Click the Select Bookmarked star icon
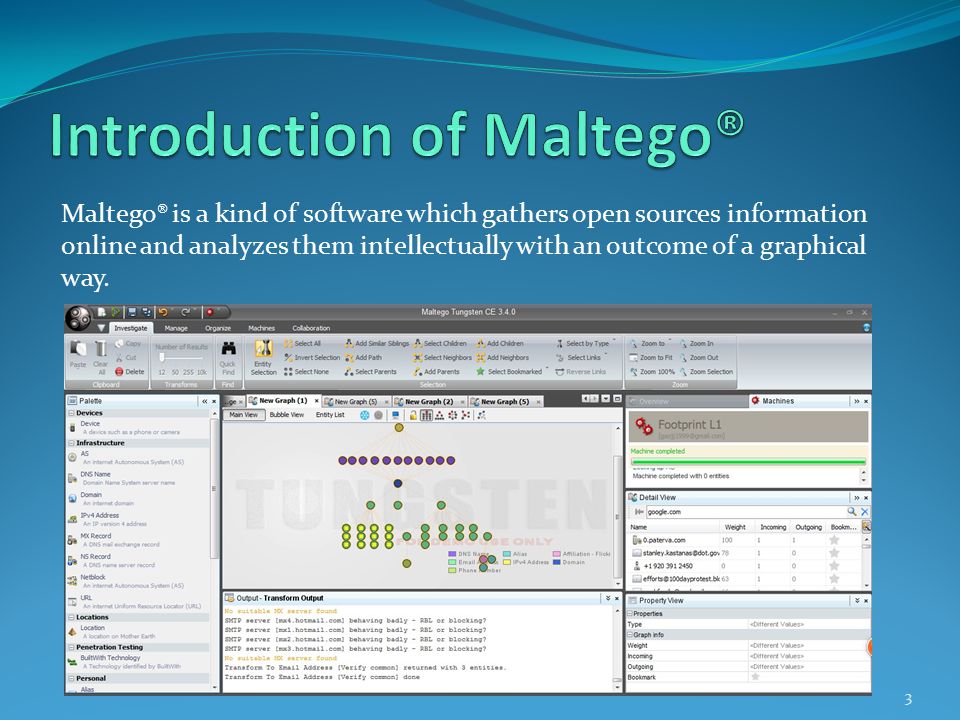 coord(481,372)
